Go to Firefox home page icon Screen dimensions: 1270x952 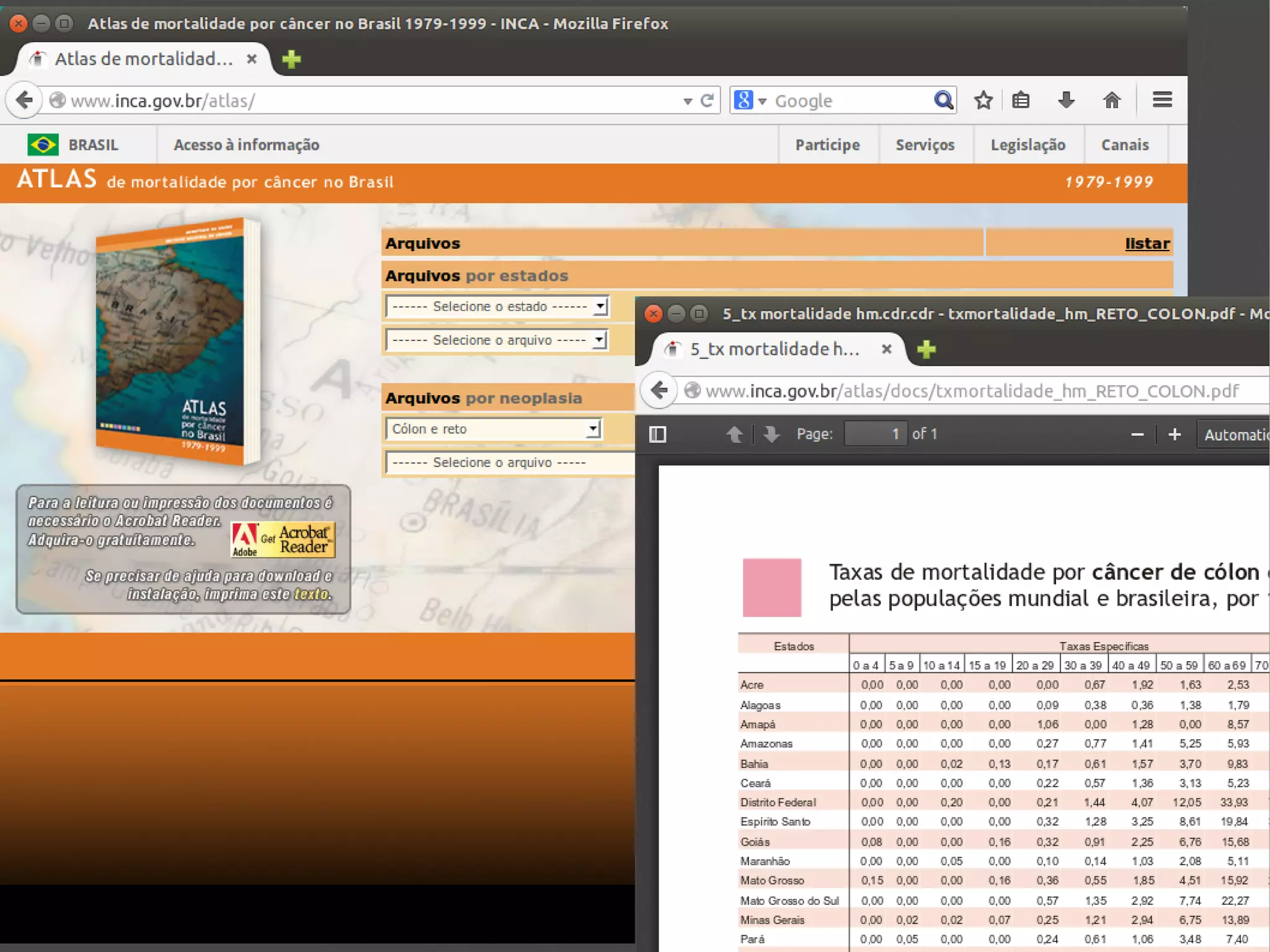click(x=1111, y=100)
